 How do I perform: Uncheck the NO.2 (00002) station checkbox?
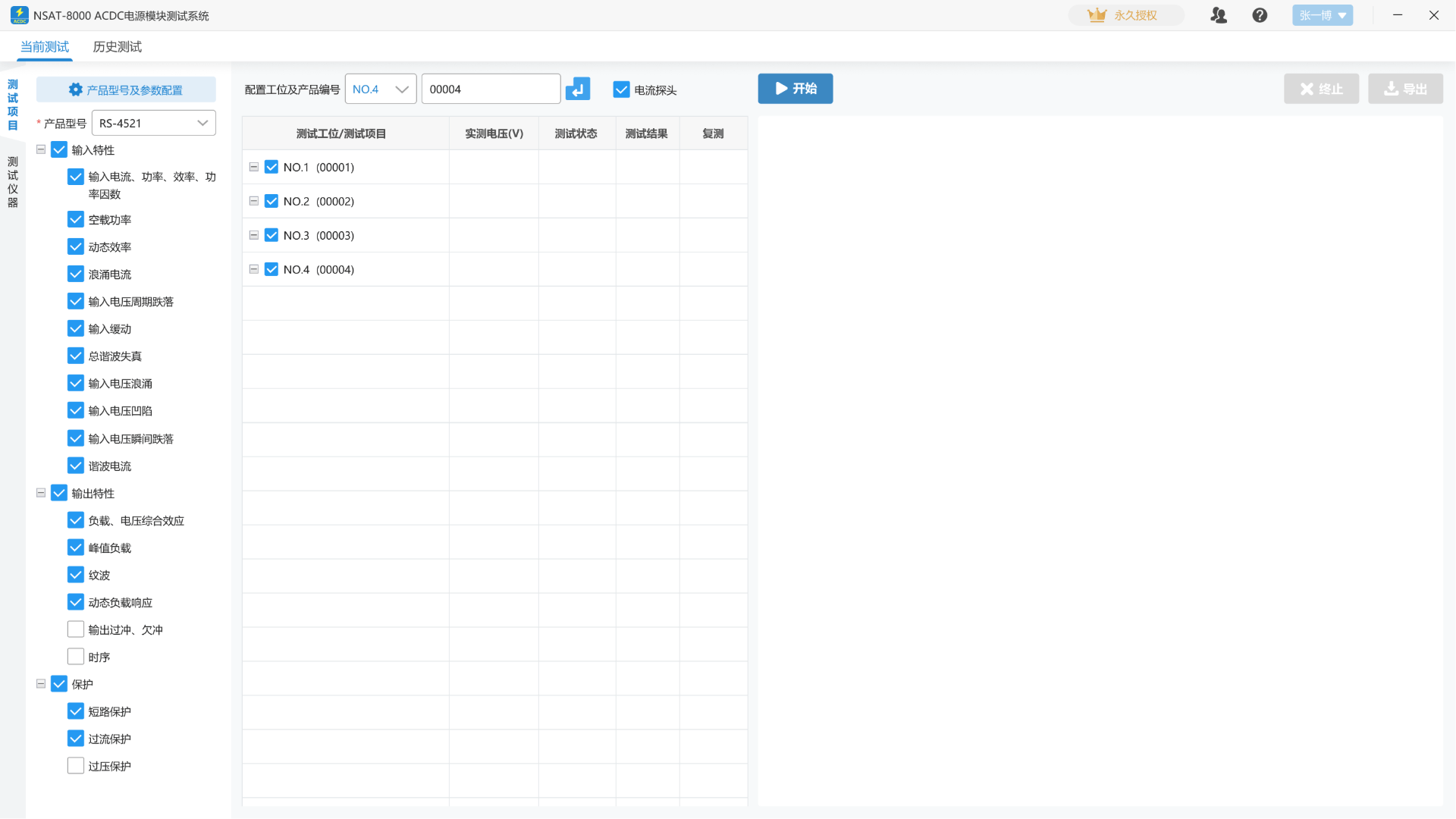tap(271, 201)
